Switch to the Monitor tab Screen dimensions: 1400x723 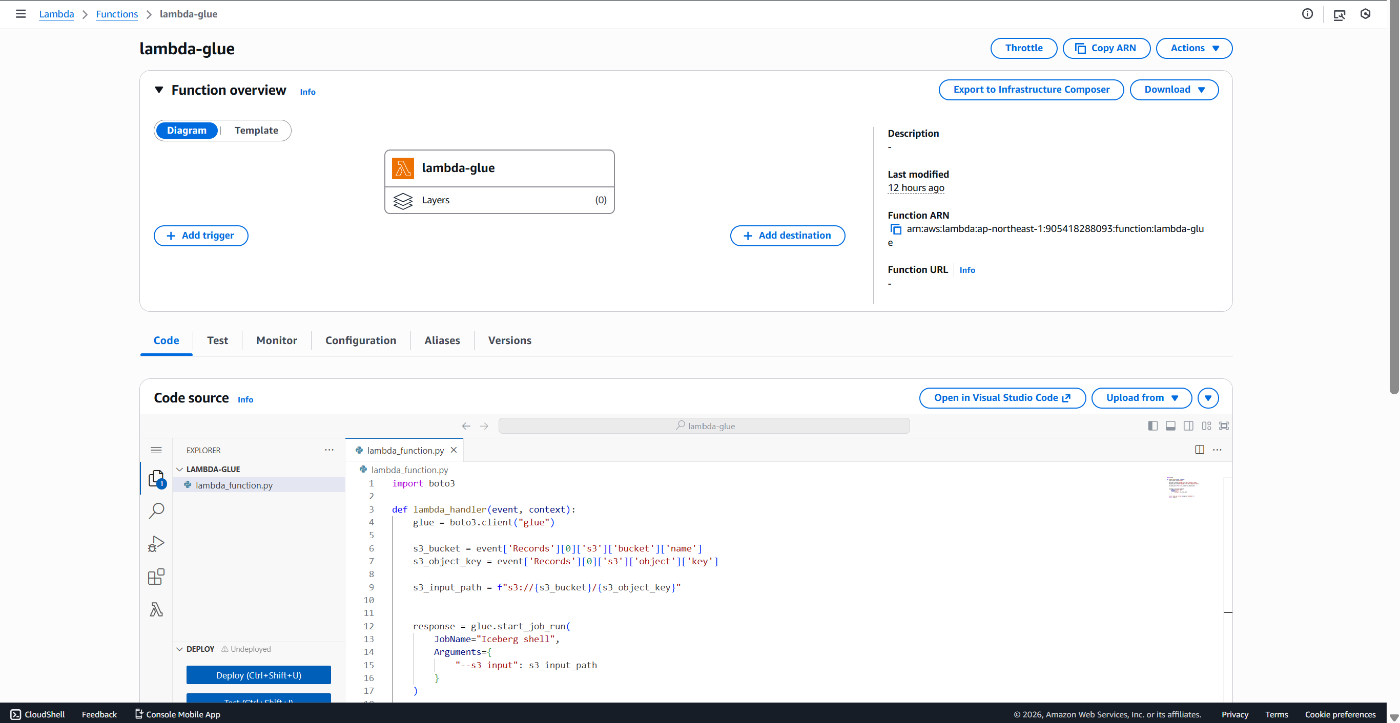click(x=276, y=340)
